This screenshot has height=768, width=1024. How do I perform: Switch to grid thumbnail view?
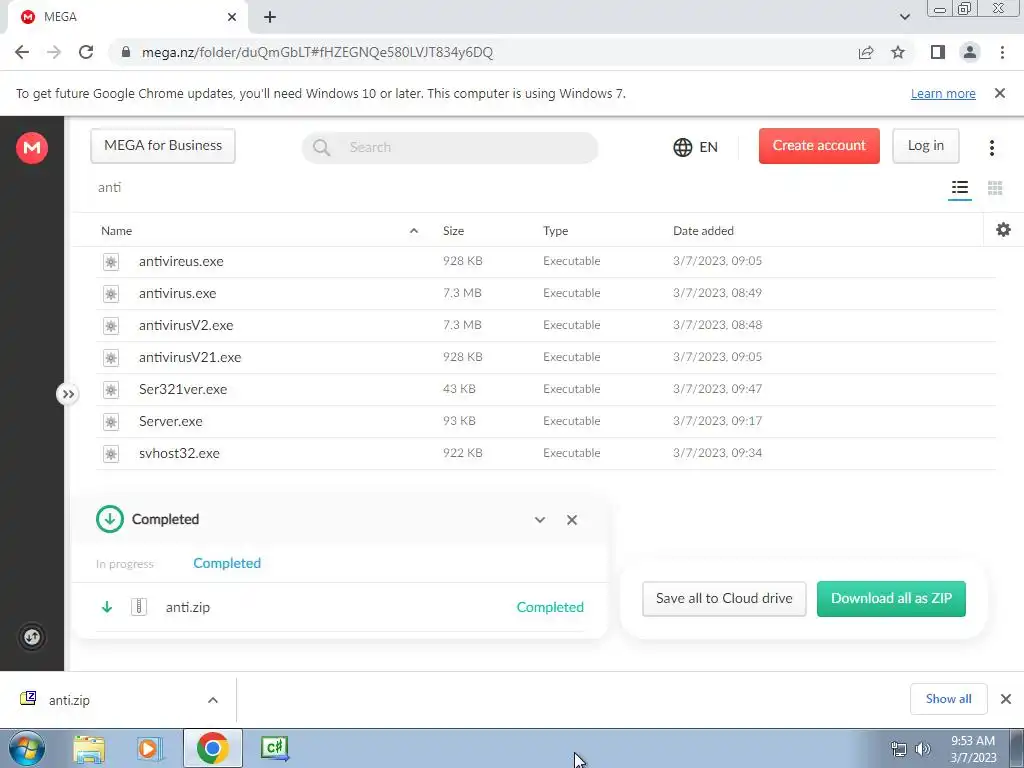click(995, 188)
